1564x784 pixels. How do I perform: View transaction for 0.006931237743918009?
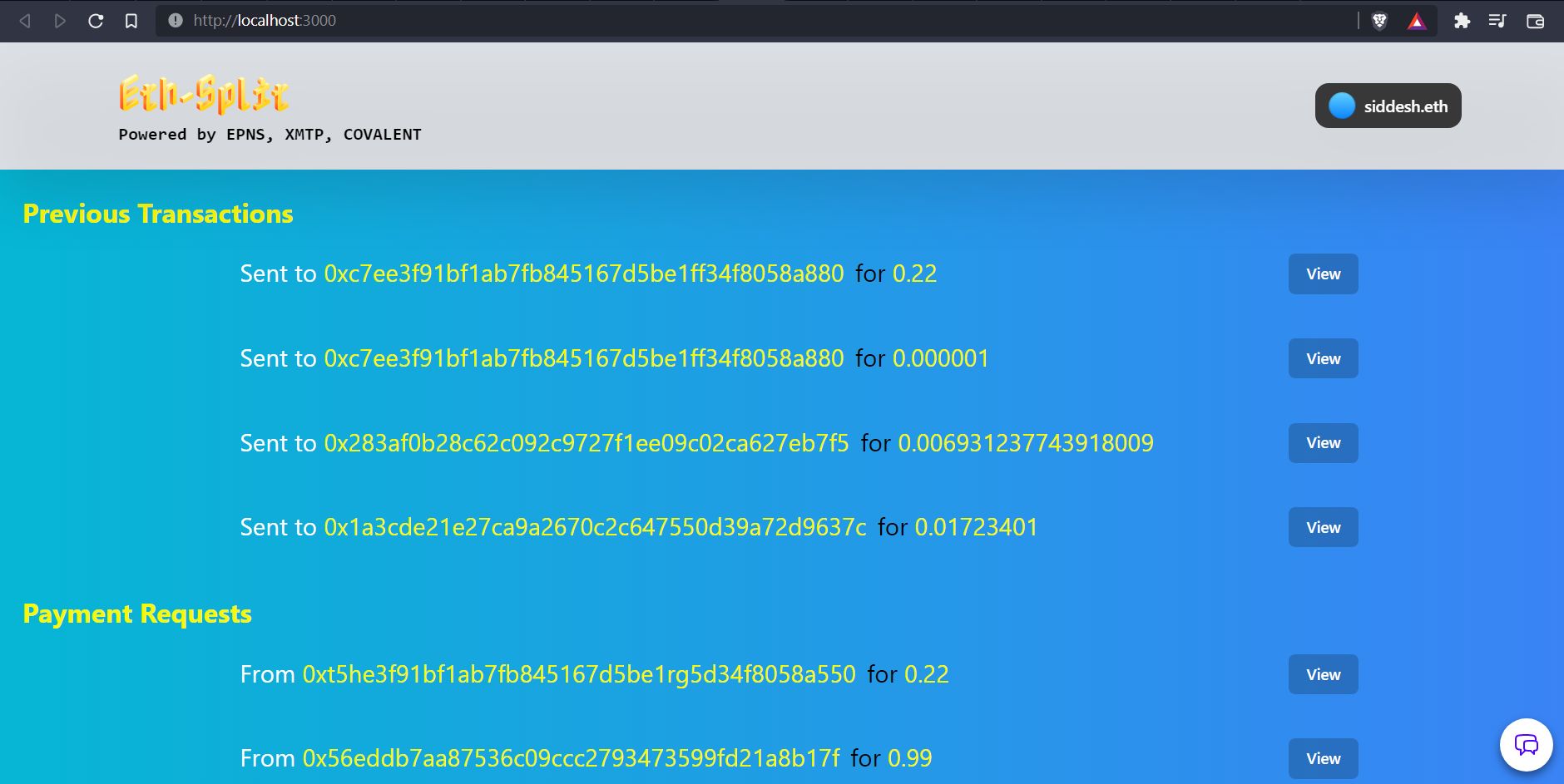point(1324,443)
